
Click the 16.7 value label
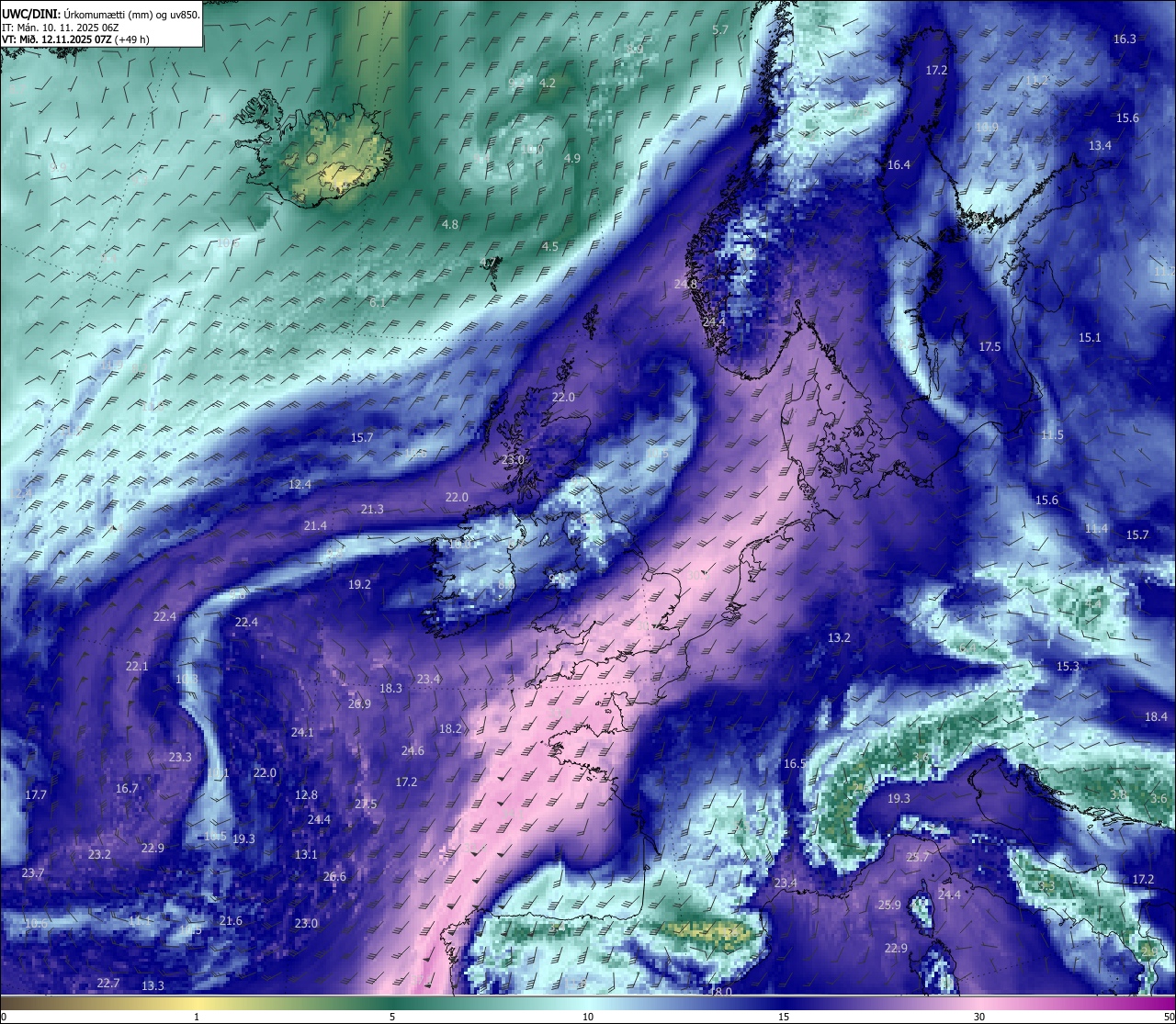click(127, 788)
